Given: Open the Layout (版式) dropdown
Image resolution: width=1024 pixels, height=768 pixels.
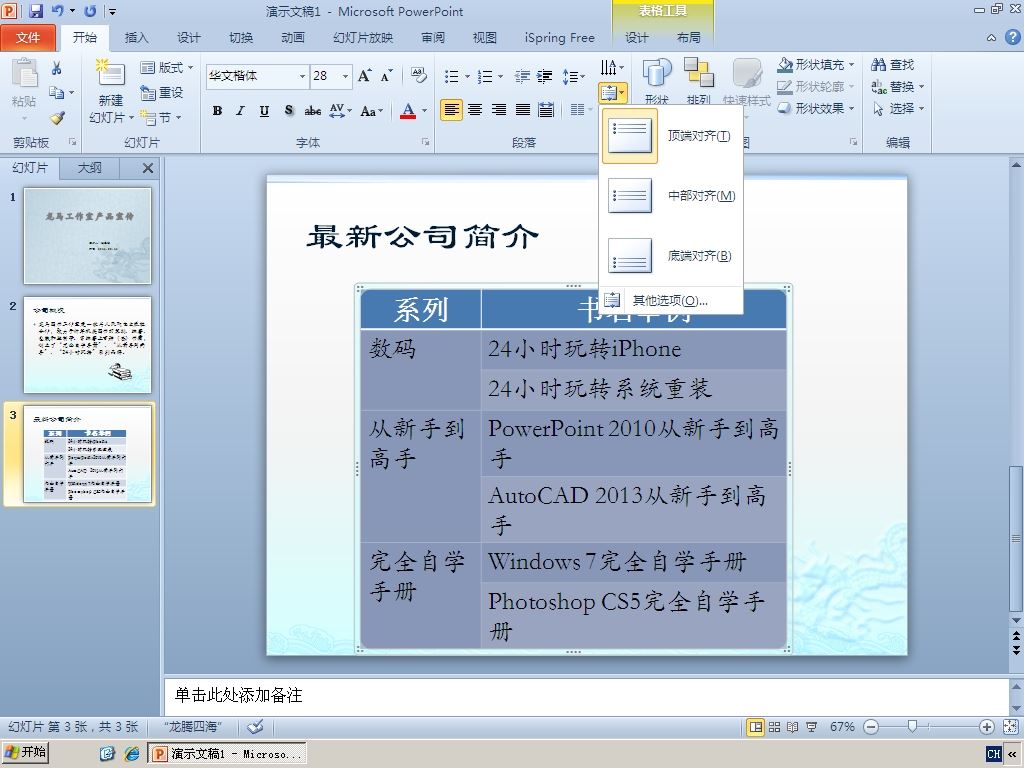Looking at the screenshot, I should (x=167, y=67).
